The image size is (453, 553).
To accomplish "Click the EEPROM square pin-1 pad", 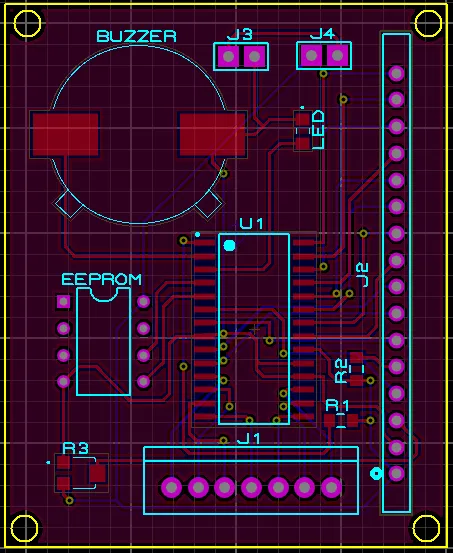I will tap(64, 302).
